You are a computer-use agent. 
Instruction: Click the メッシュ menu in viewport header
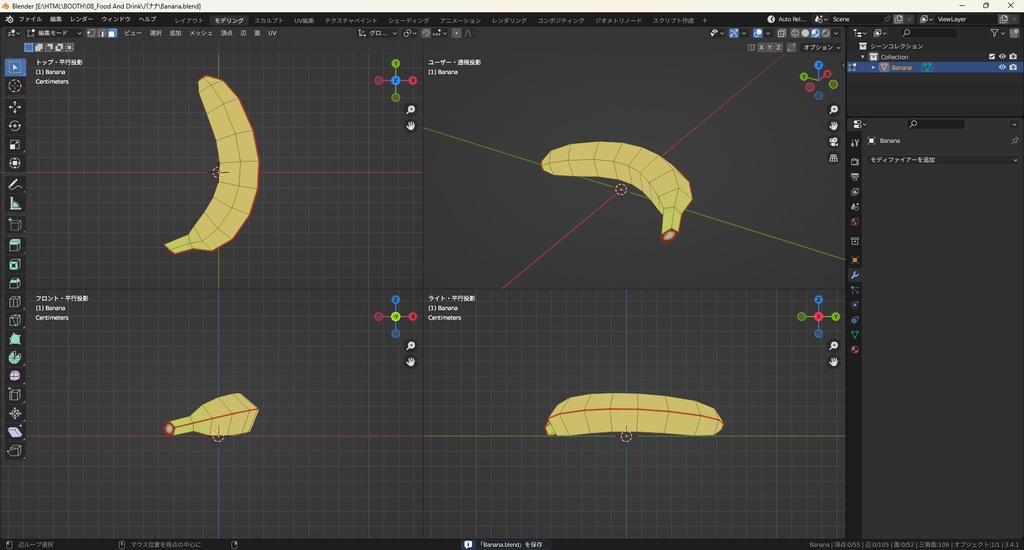(200, 33)
